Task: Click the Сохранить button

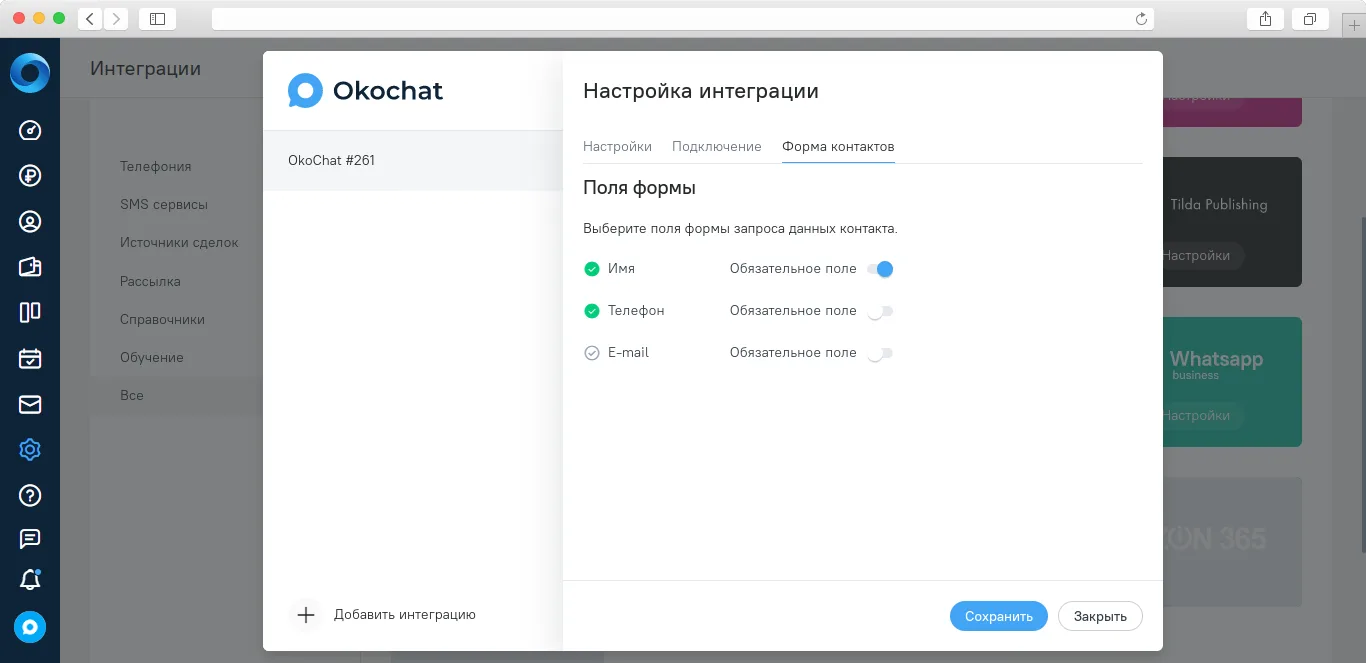Action: 999,616
